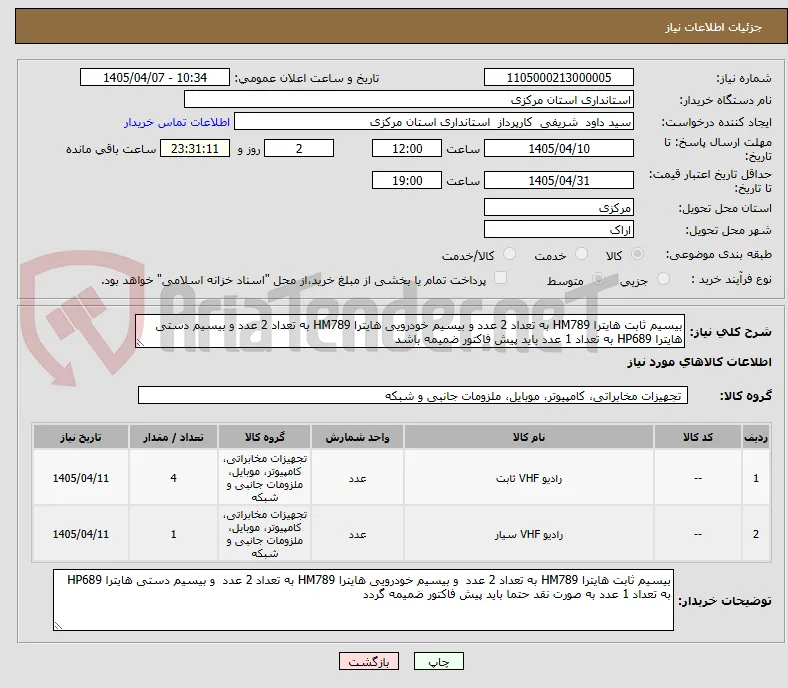Click the response deadline date 1405/04/10
Viewport: 788px width, 688px height.
point(558,148)
